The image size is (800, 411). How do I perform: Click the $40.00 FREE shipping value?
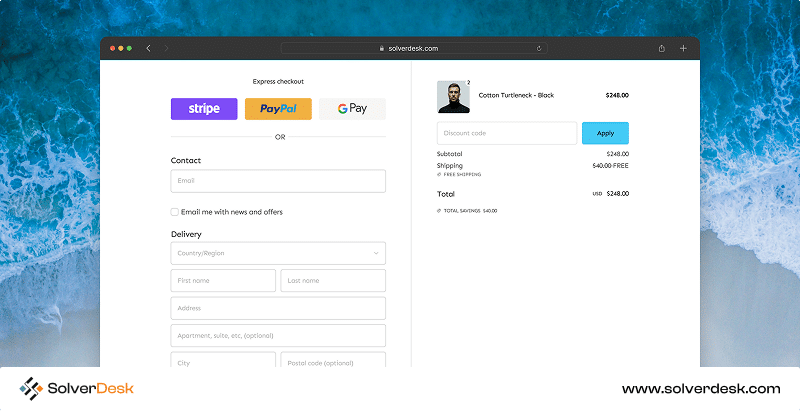click(610, 166)
